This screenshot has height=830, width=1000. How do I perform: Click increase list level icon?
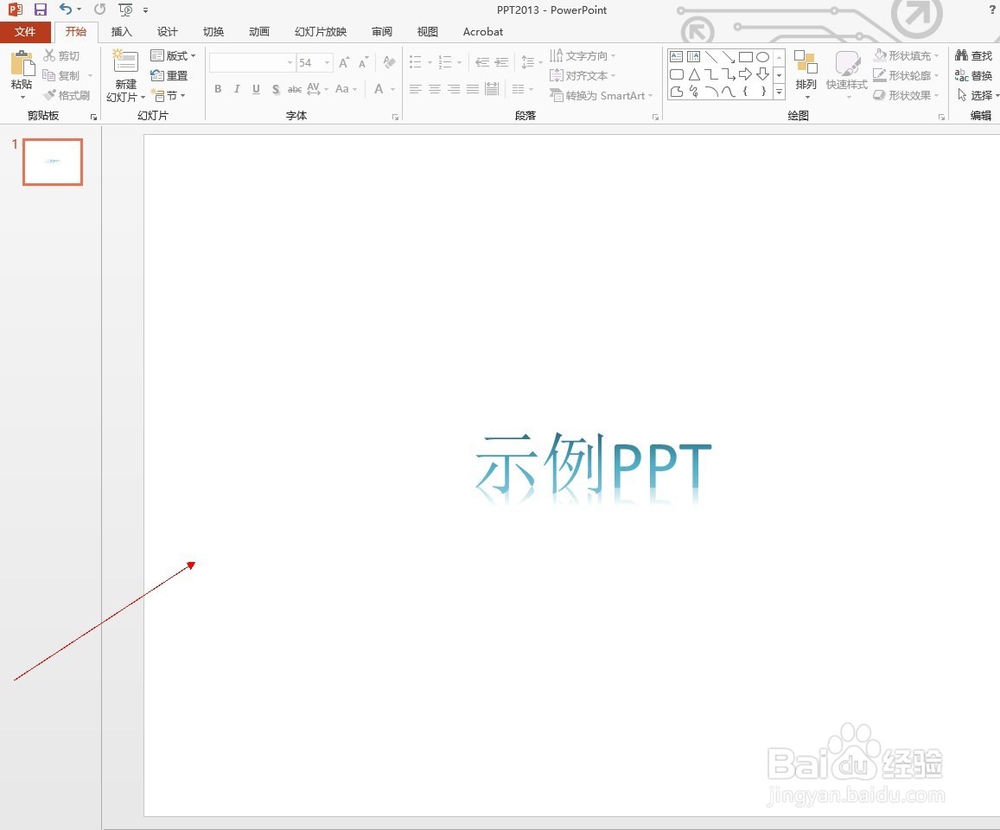point(502,63)
